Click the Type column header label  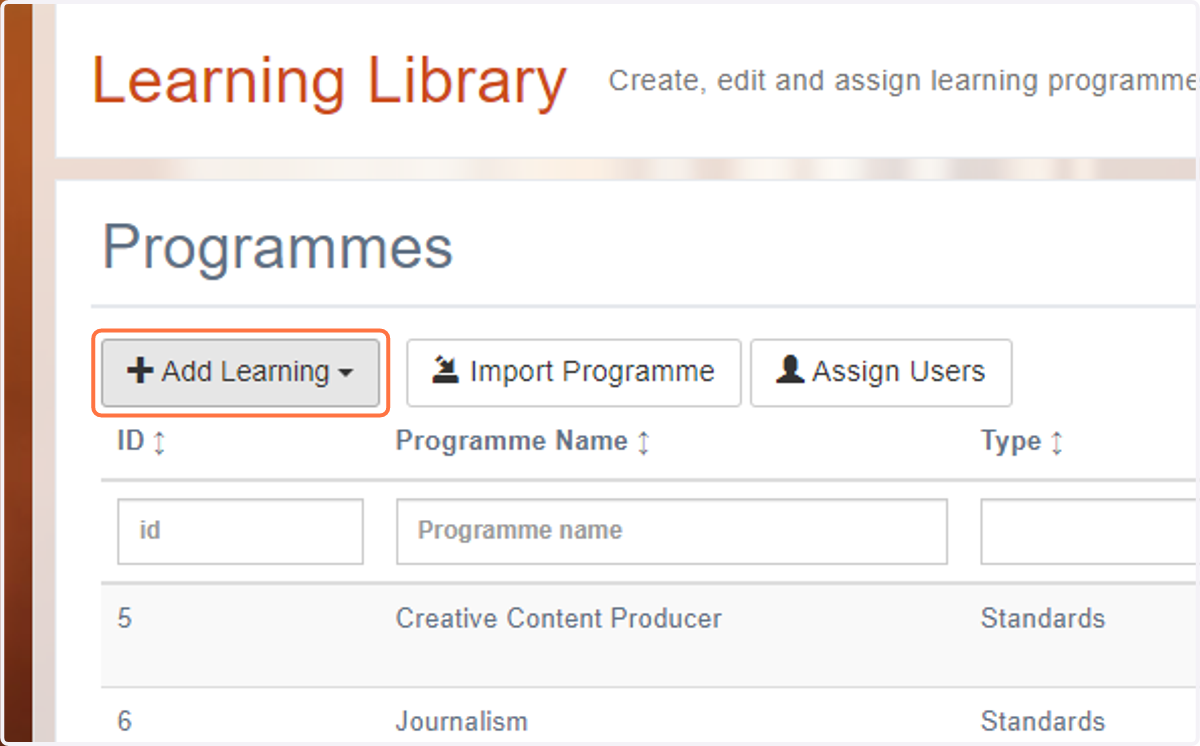(1011, 441)
